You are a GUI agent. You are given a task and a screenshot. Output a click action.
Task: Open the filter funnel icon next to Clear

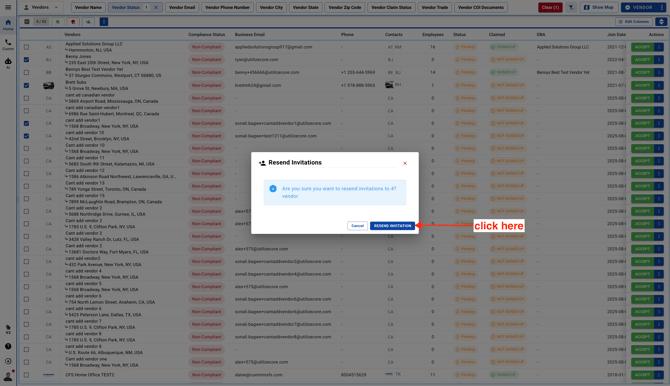point(571,7)
